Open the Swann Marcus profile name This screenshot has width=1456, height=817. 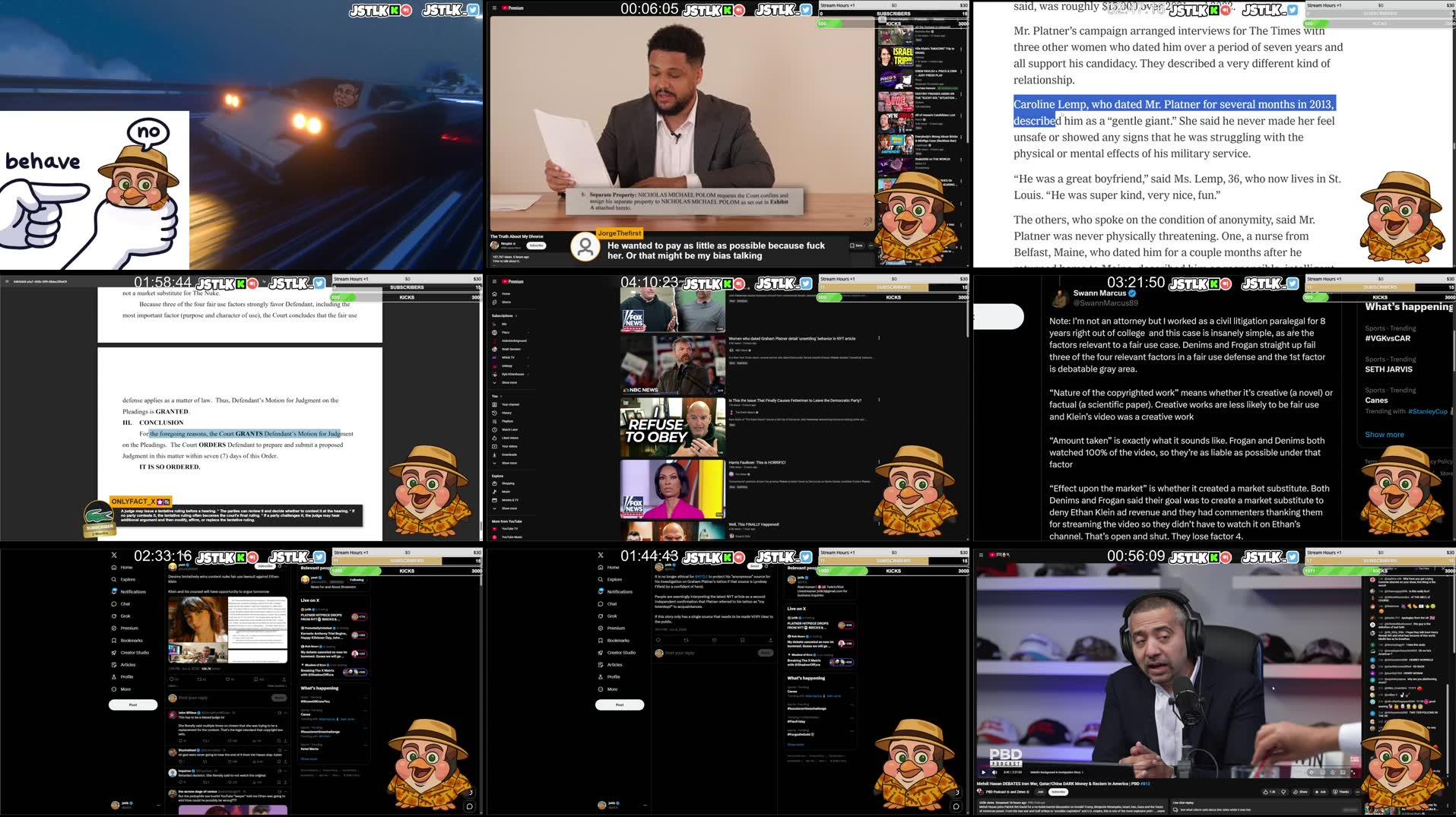(x=1099, y=293)
